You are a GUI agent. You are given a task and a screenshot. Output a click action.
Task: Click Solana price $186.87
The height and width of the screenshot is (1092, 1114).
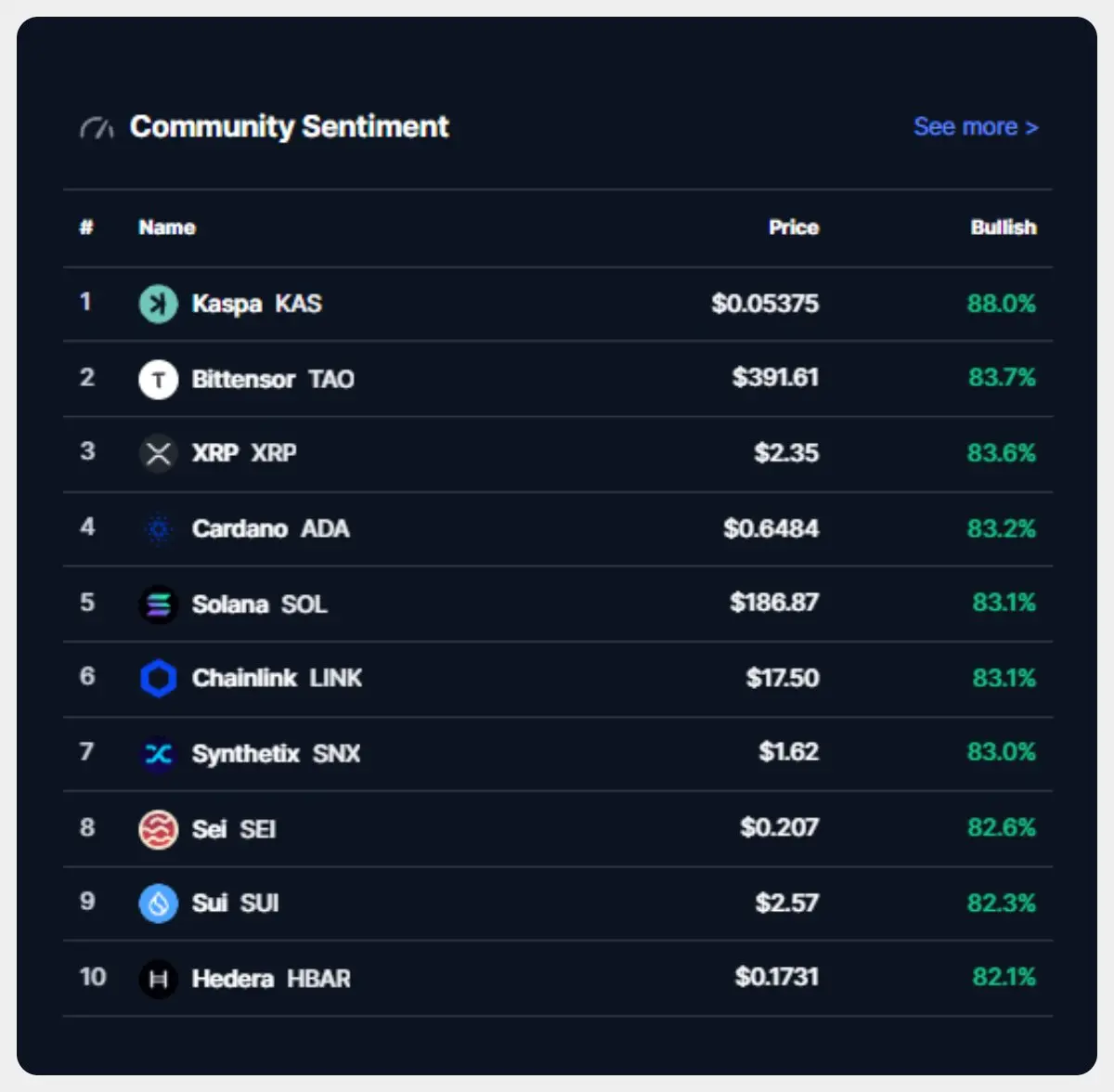click(x=774, y=603)
